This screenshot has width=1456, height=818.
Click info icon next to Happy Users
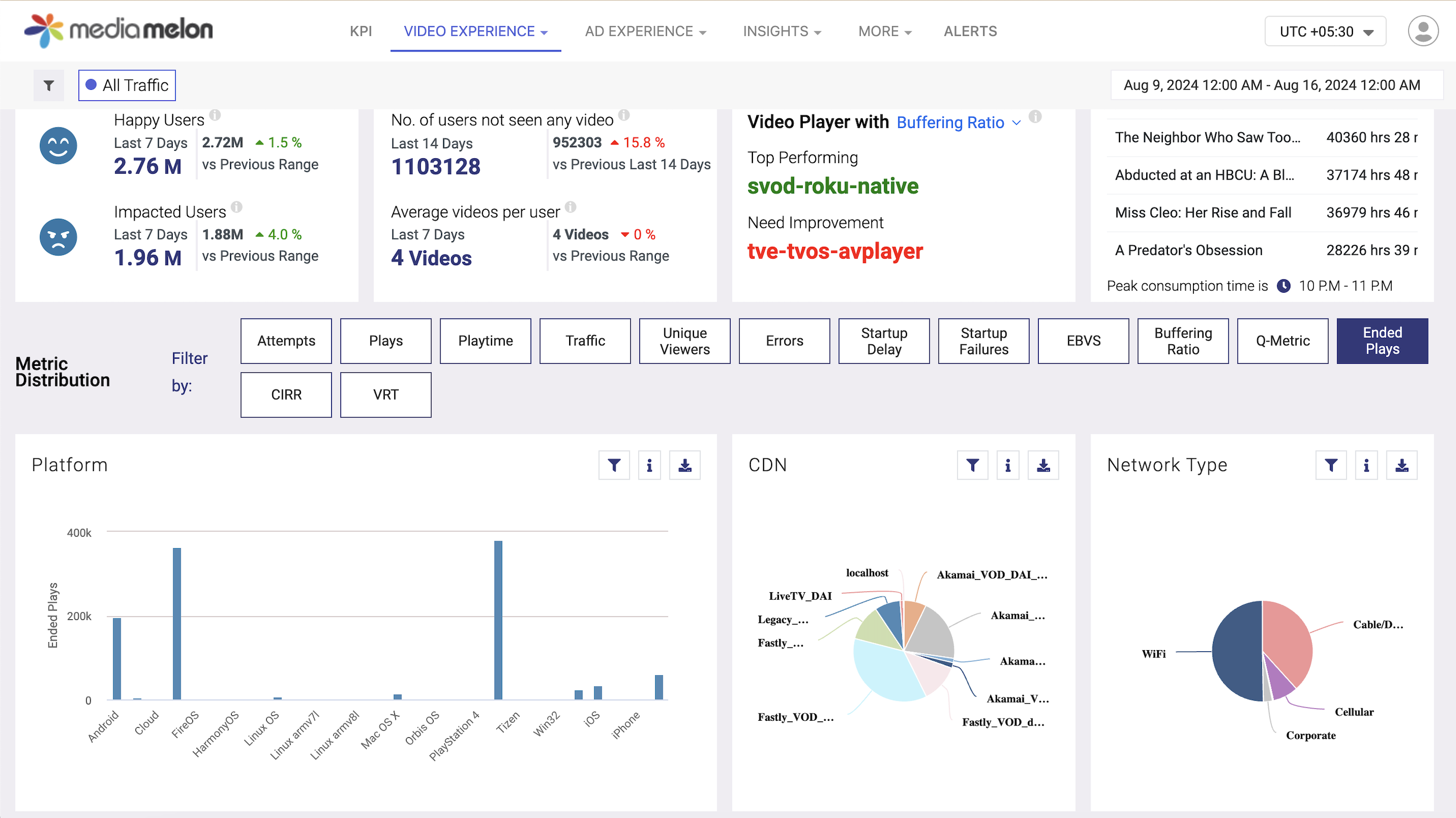point(215,115)
